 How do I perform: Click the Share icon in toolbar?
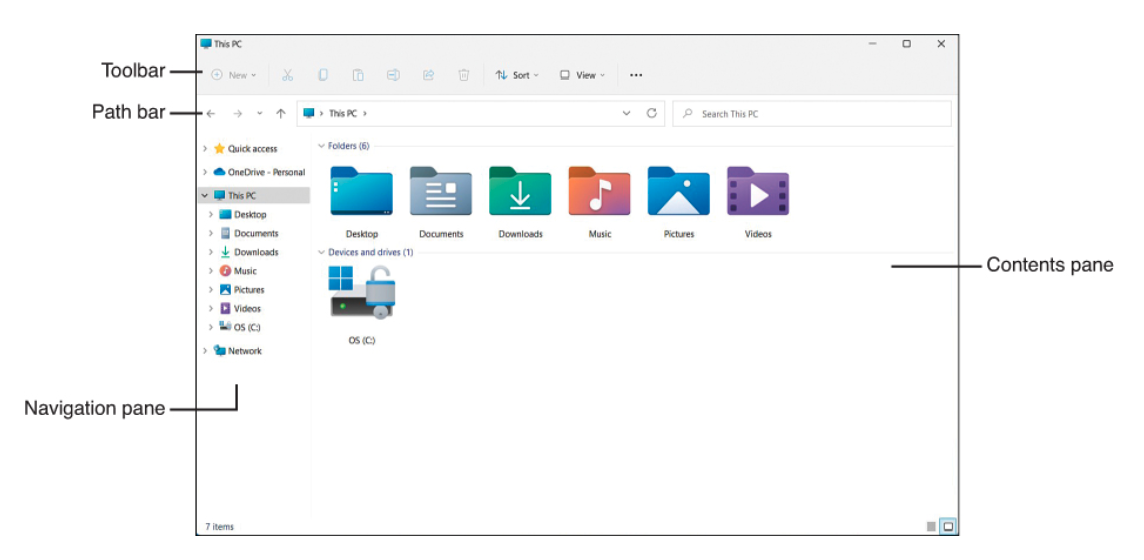click(429, 75)
